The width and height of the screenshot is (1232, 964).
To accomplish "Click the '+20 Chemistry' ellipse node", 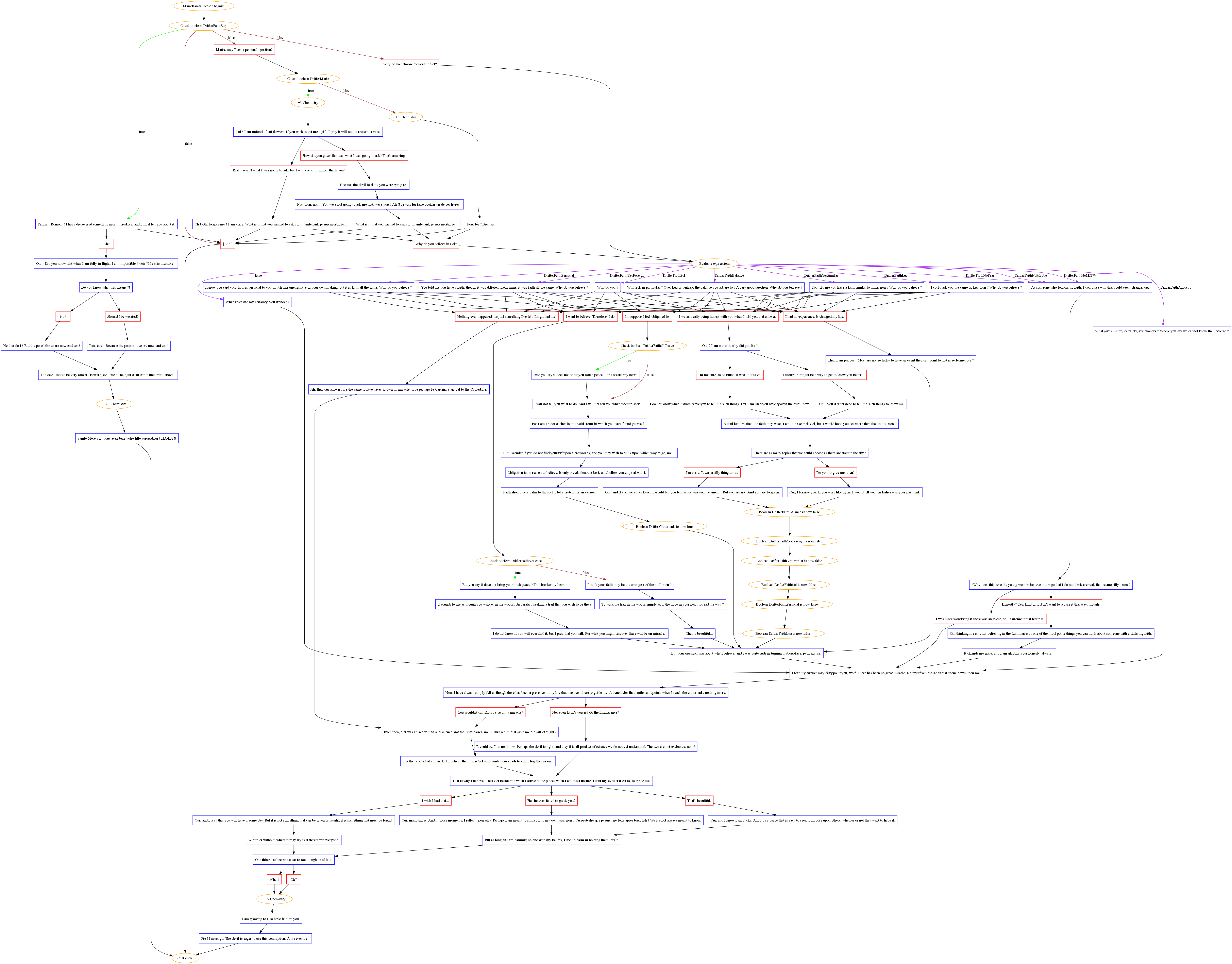I will pyautogui.click(x=115, y=404).
